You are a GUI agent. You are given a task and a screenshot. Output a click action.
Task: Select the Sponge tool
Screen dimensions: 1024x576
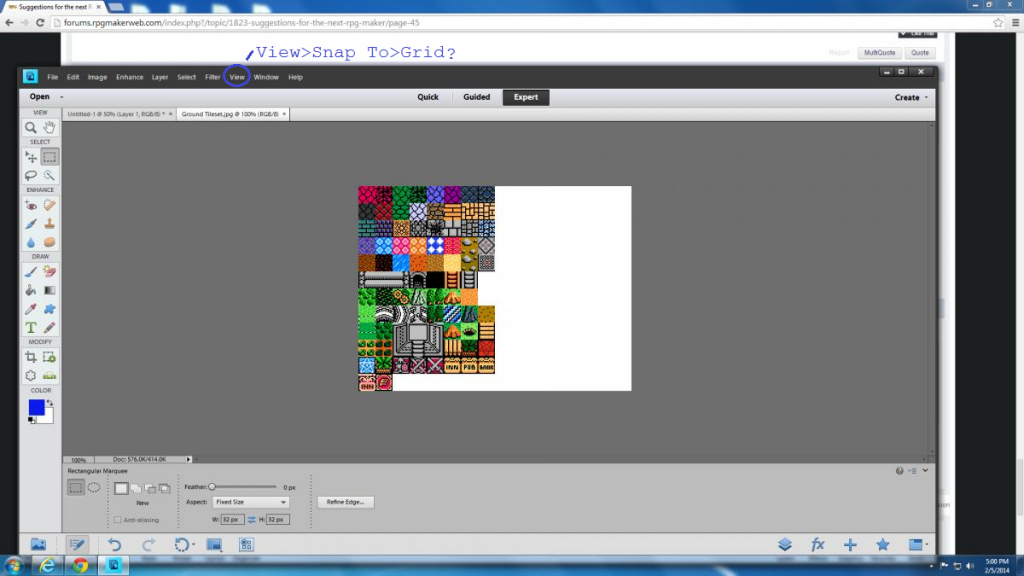pos(50,242)
